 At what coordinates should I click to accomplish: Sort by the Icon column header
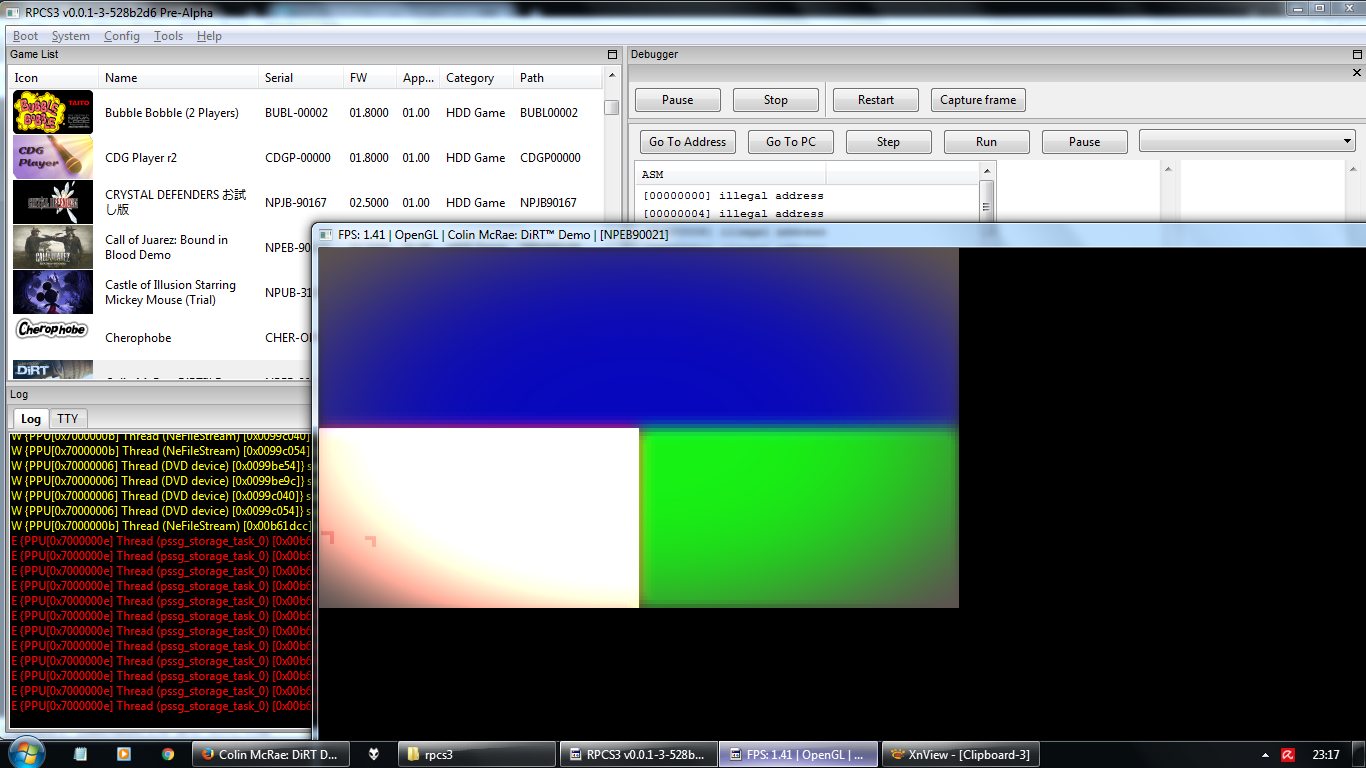pyautogui.click(x=54, y=78)
